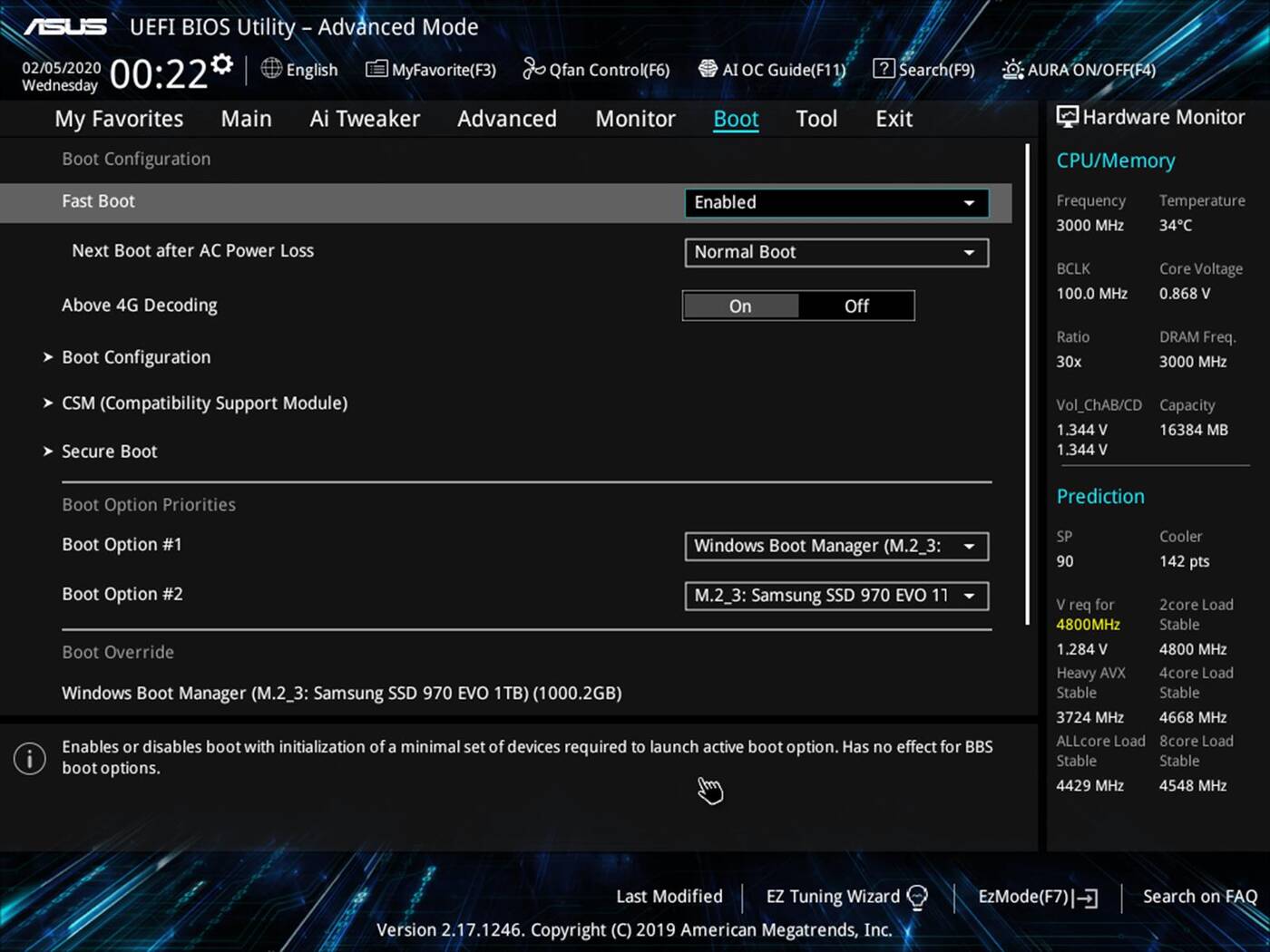The width and height of the screenshot is (1270, 952).
Task: Open MyFavorite settings
Action: [430, 69]
